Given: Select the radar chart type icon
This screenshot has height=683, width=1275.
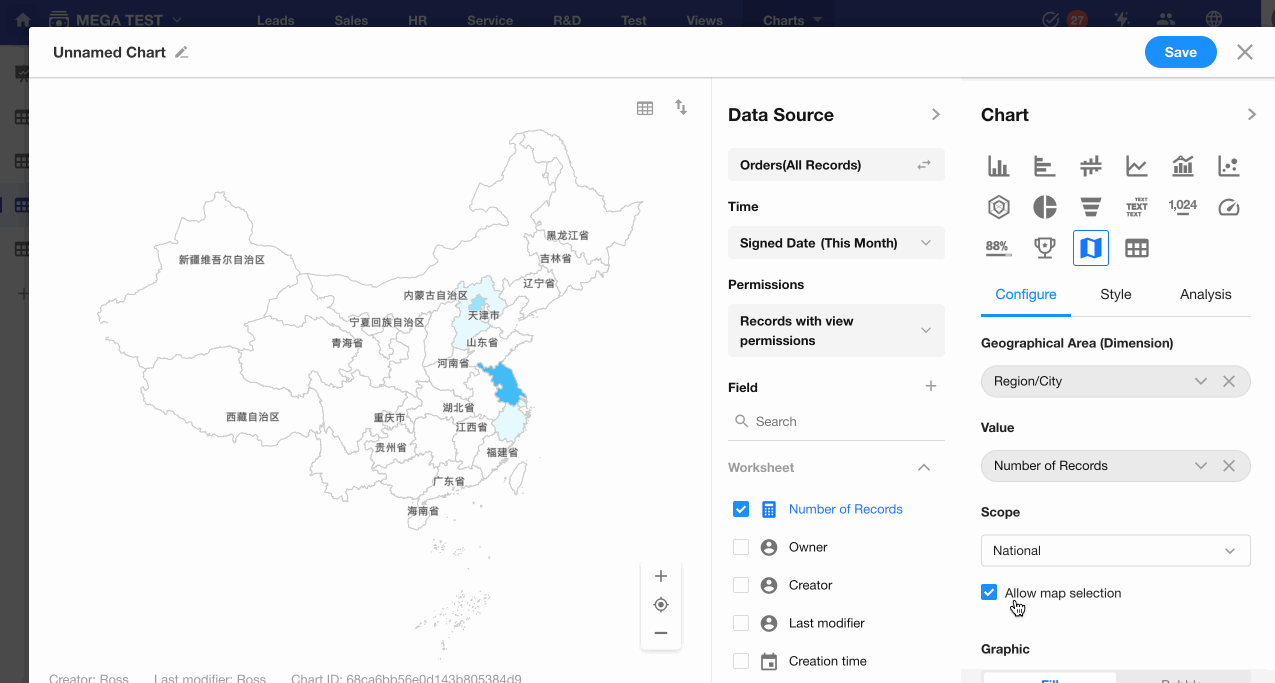Looking at the screenshot, I should [998, 207].
